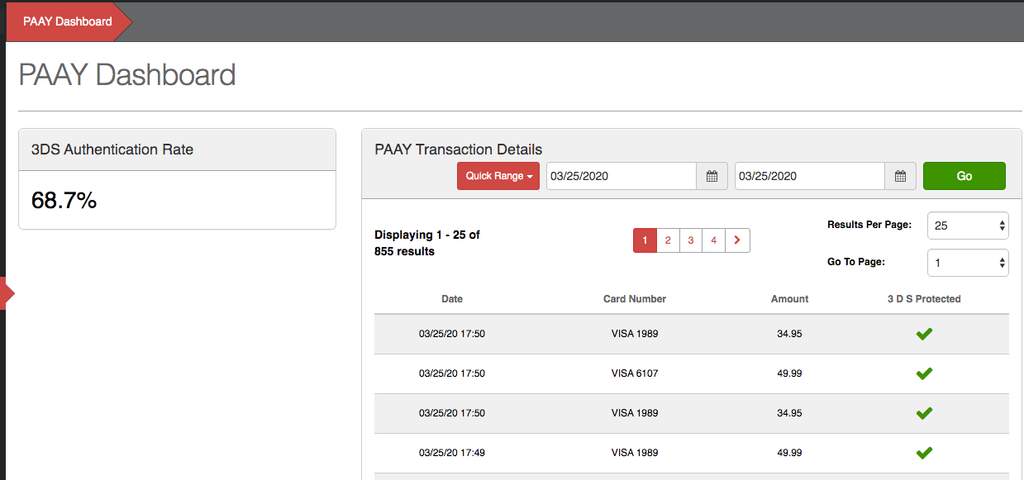
Task: Jump to page 4 of results
Action: pos(714,241)
